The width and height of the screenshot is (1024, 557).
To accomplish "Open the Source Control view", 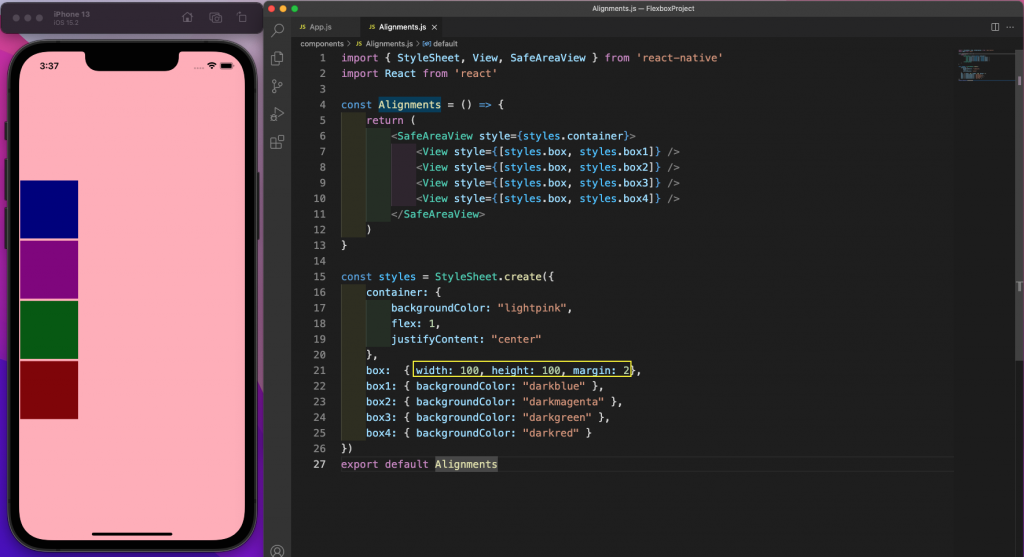I will [x=278, y=87].
